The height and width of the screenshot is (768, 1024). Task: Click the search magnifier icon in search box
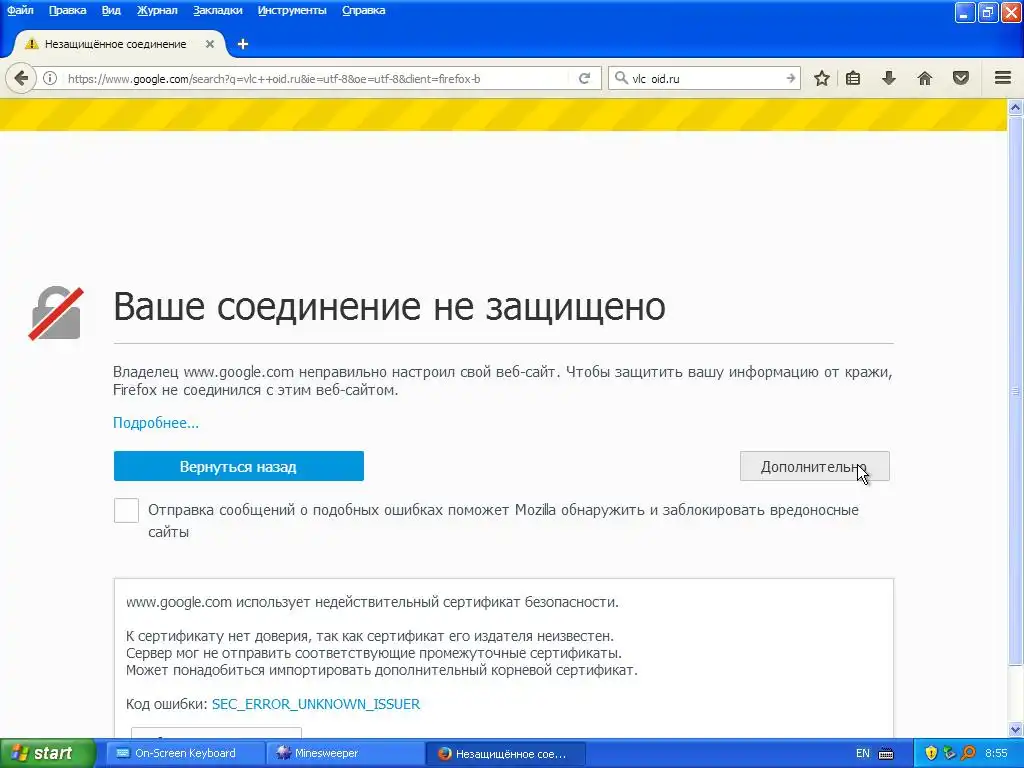coord(621,78)
